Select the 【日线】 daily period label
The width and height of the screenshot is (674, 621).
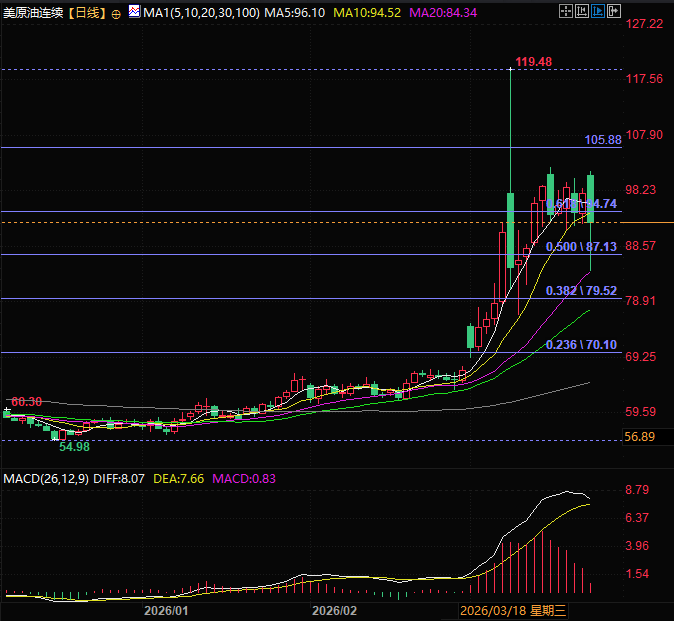87,13
